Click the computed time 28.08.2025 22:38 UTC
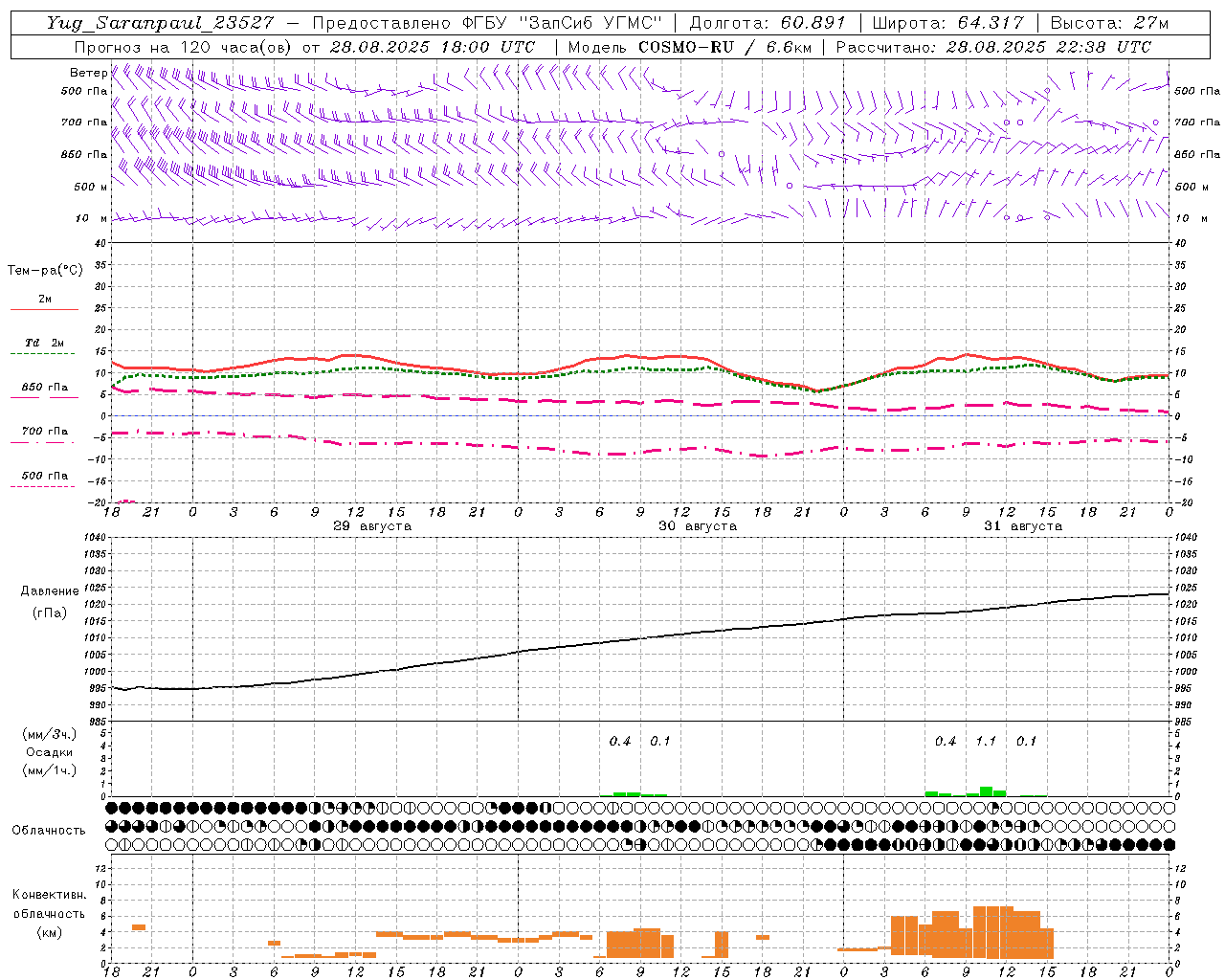1225x980 pixels. [x=1048, y=47]
